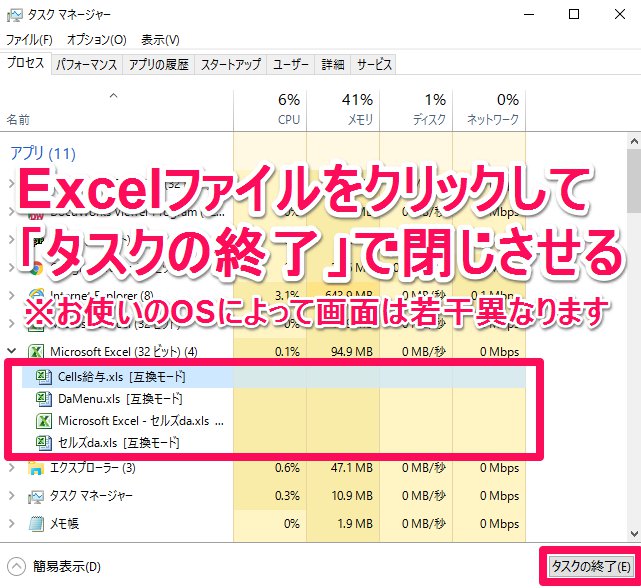
Task: Sort processes by CPU column
Action: point(270,111)
